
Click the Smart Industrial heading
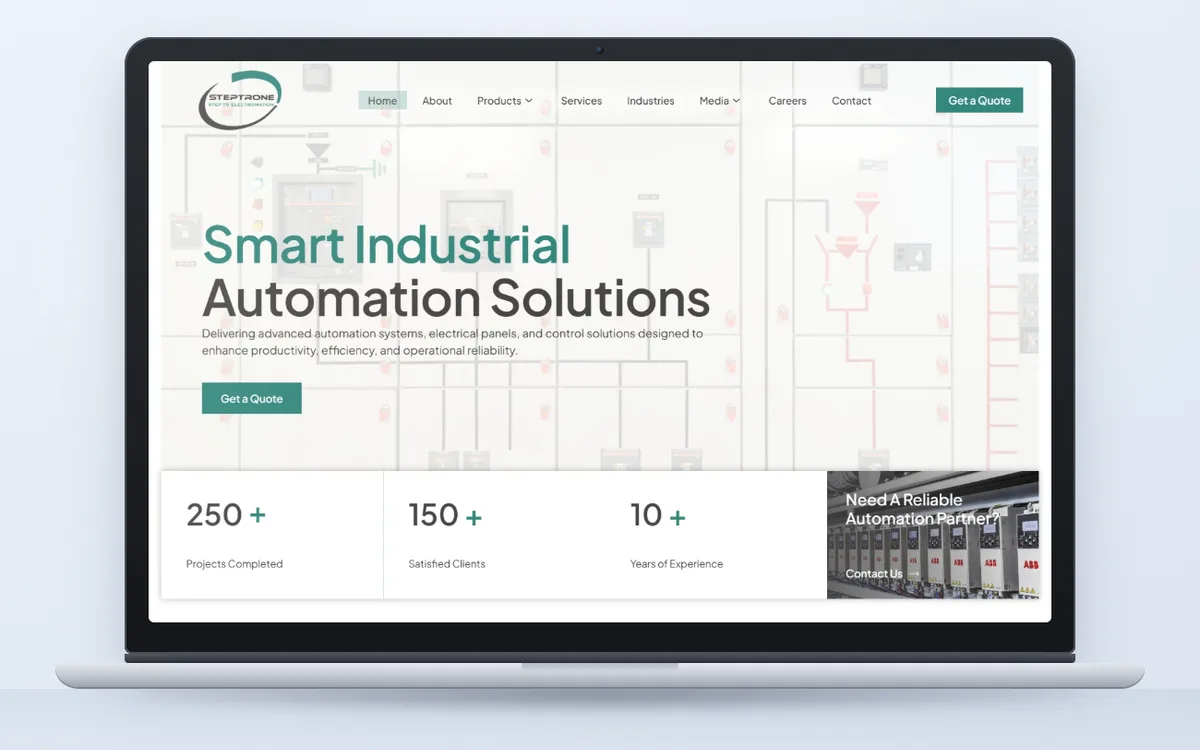click(x=386, y=245)
